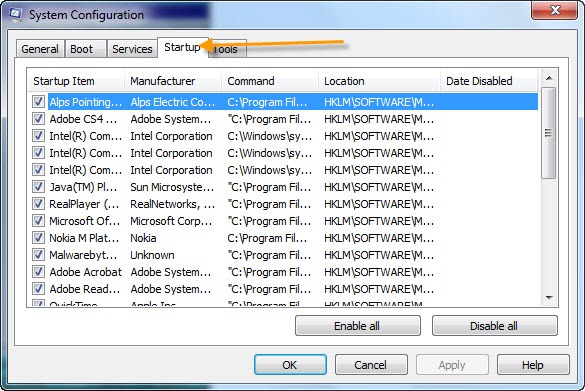585x391 pixels.
Task: Uncheck the Adobe Read... startup checkbox
Action: (x=38, y=289)
